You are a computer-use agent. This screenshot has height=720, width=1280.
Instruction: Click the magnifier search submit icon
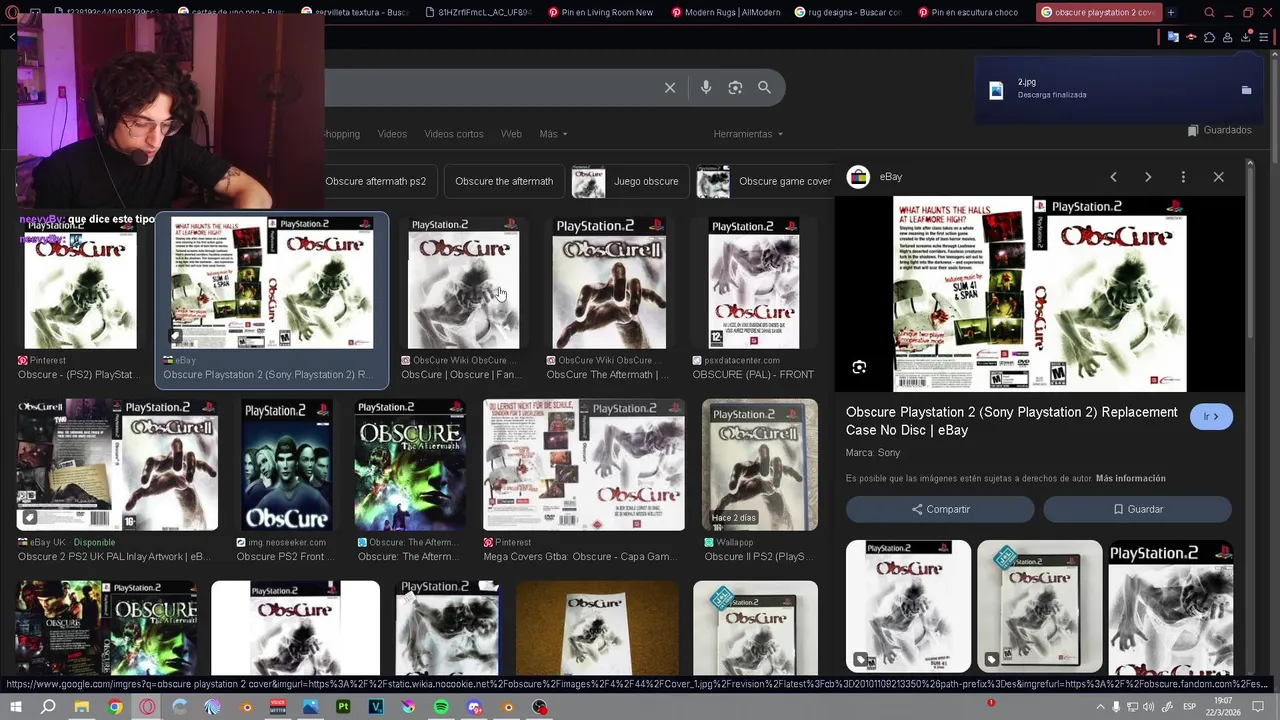coord(764,88)
